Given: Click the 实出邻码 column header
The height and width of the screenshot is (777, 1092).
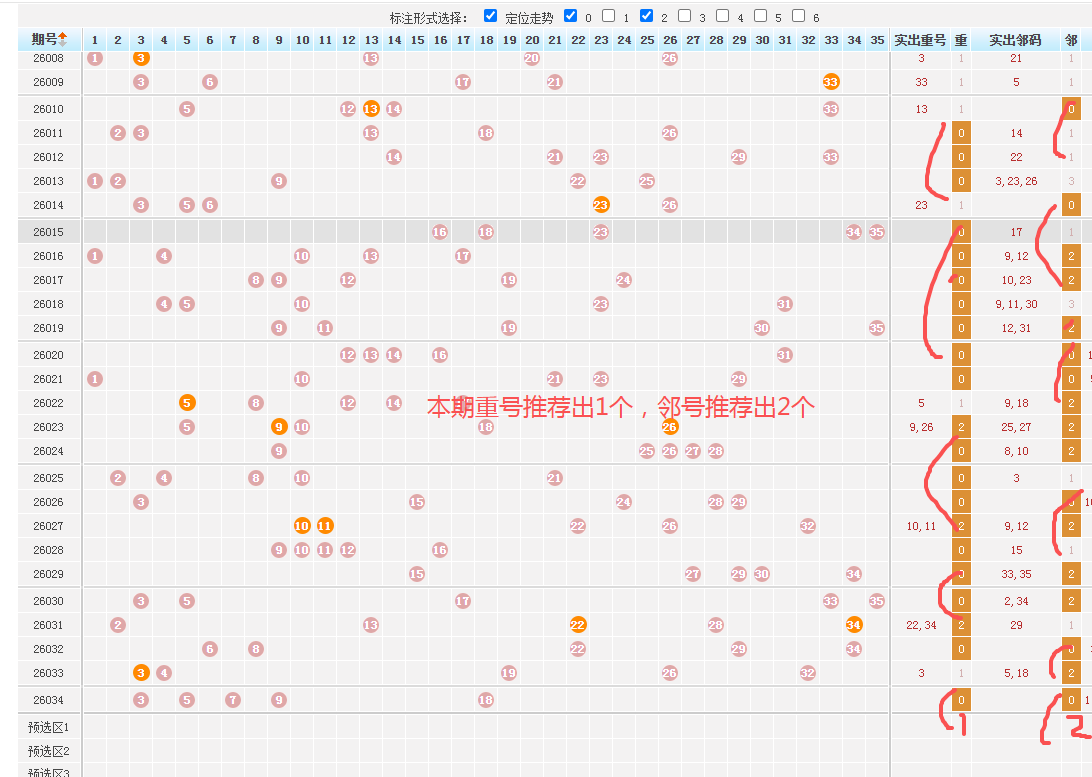Looking at the screenshot, I should point(1015,40).
